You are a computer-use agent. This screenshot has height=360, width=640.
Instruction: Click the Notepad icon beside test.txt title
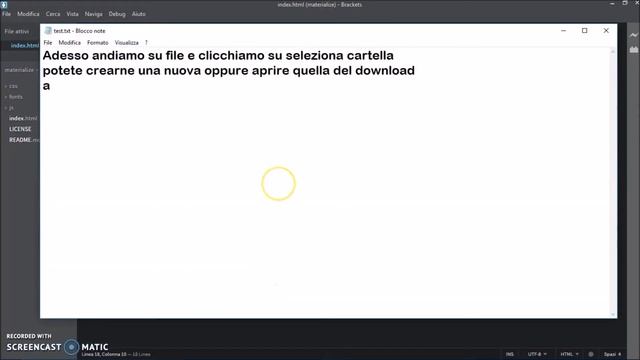(48, 31)
